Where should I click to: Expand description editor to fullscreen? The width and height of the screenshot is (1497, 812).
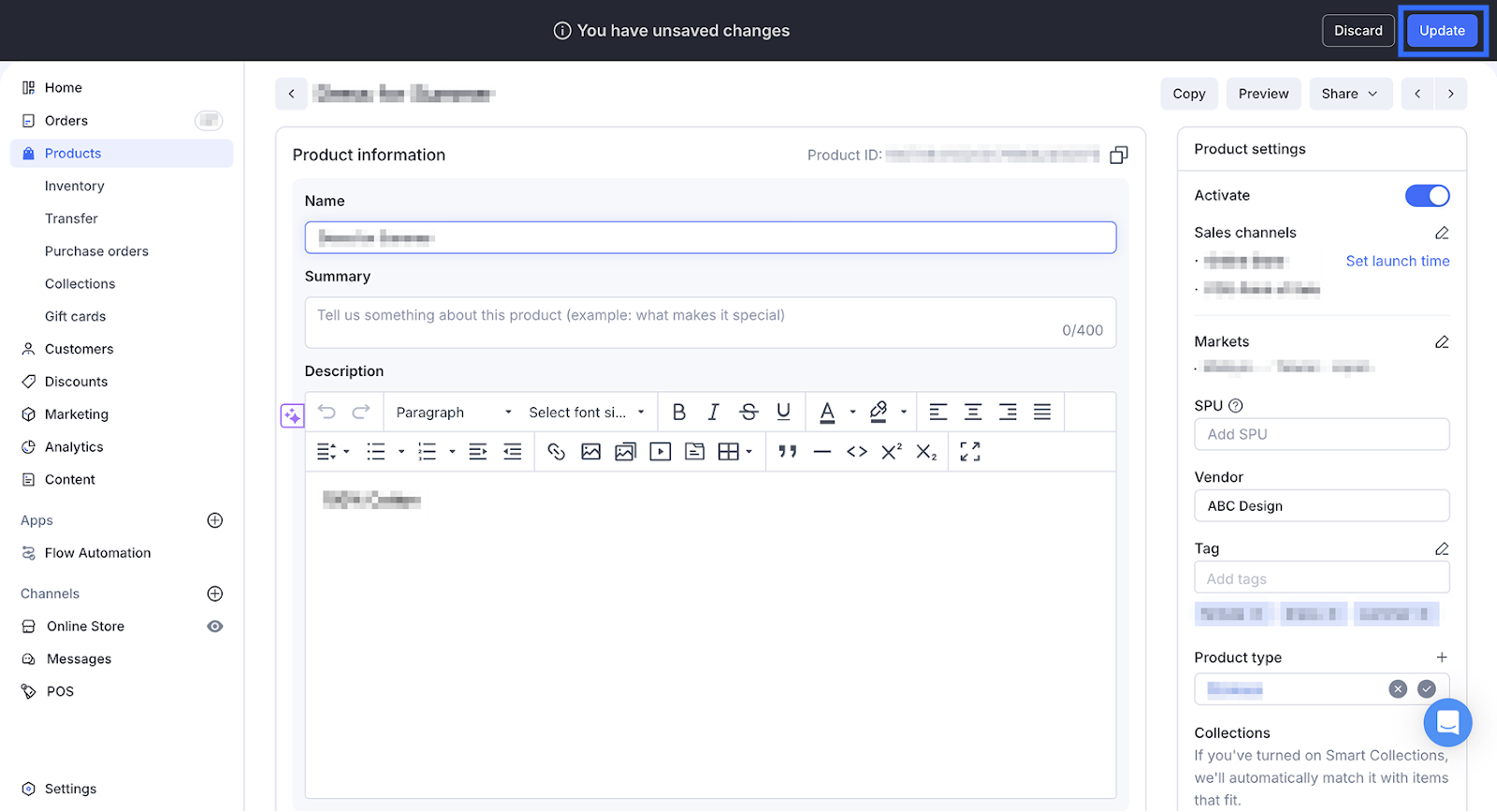coord(970,452)
